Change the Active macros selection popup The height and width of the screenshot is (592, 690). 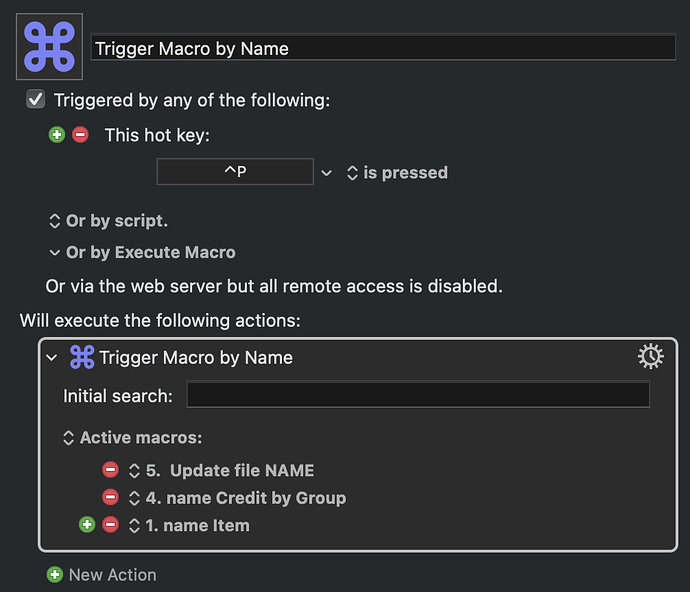[x=132, y=438]
